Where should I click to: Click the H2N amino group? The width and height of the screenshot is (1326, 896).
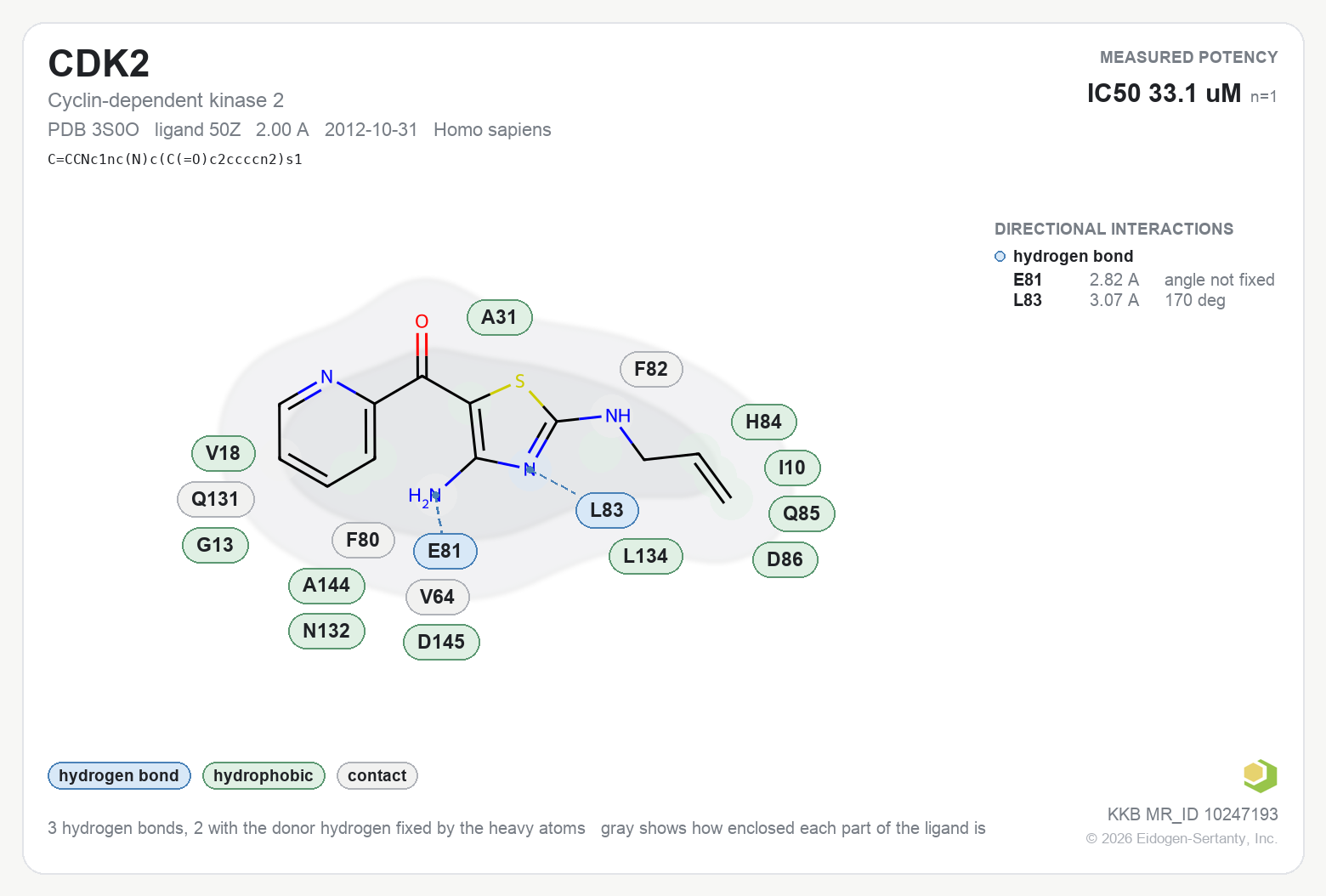coord(424,496)
